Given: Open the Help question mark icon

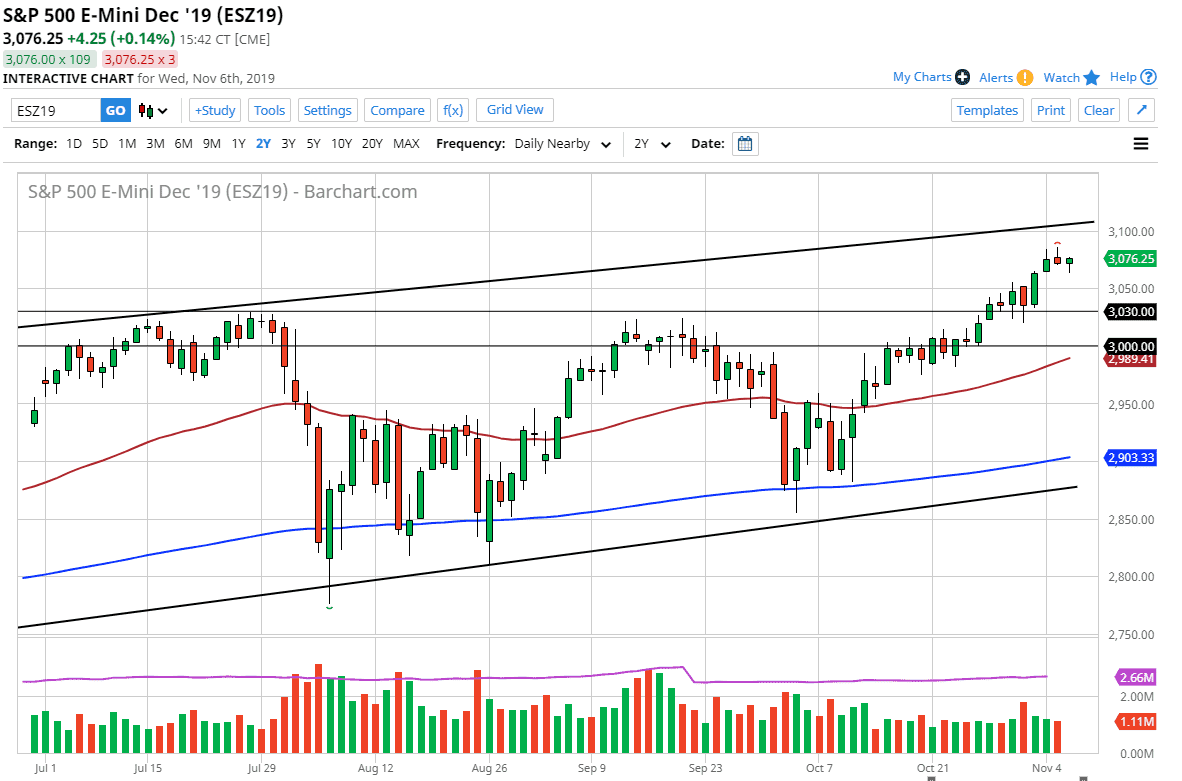Looking at the screenshot, I should pyautogui.click(x=1147, y=77).
